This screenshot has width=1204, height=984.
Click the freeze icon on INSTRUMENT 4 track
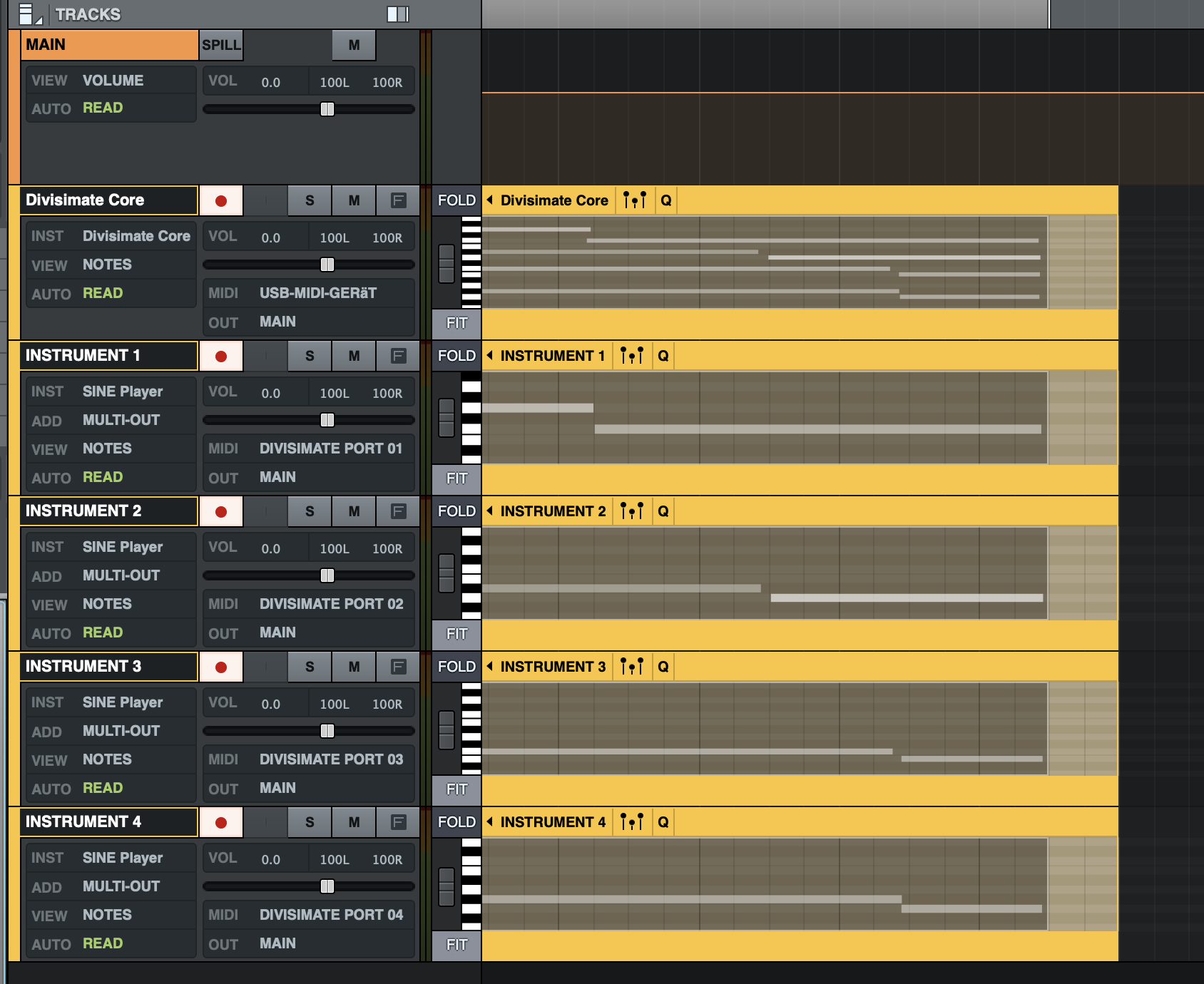coord(398,823)
